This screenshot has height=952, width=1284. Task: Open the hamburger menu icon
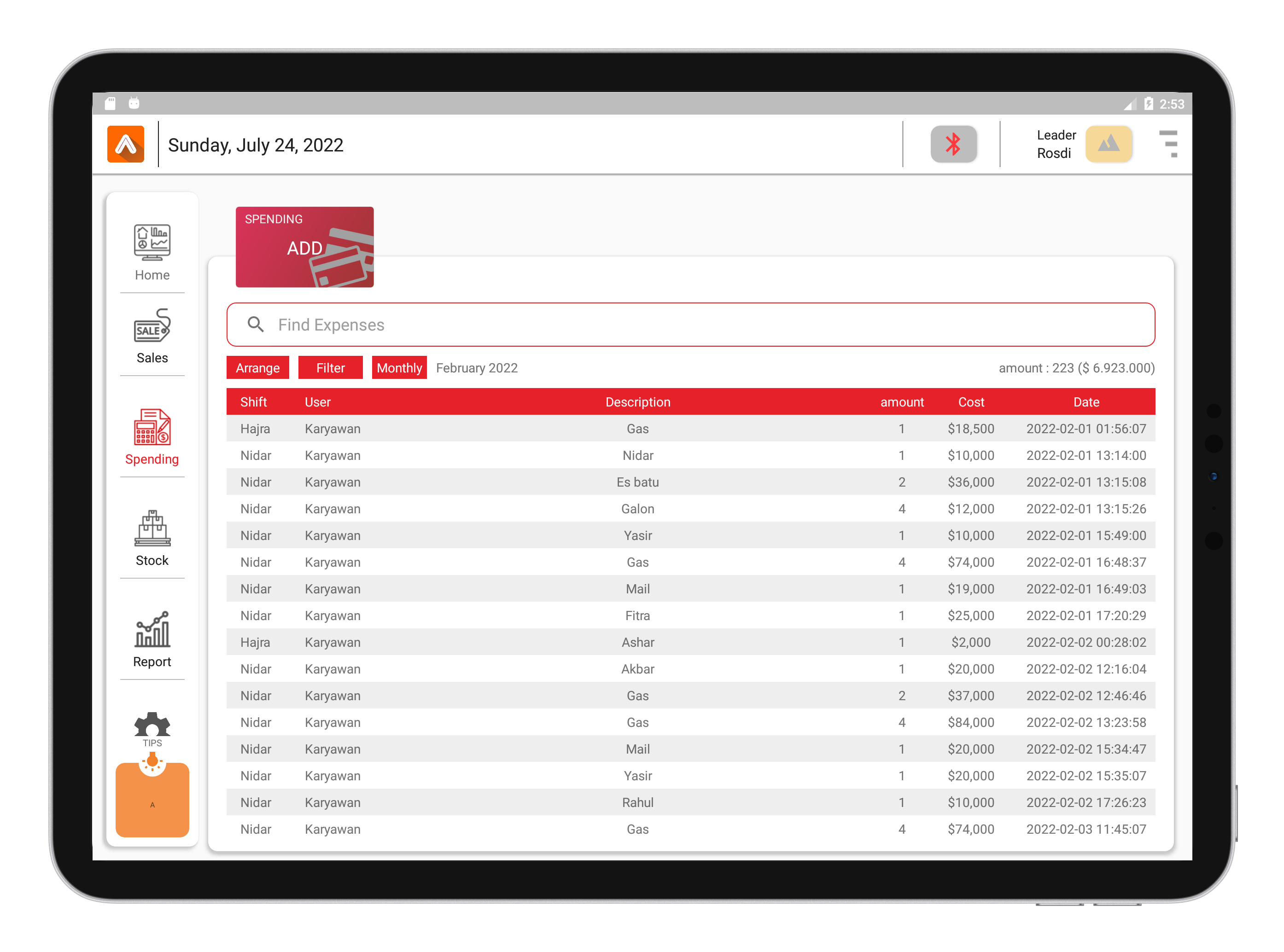pyautogui.click(x=1169, y=144)
